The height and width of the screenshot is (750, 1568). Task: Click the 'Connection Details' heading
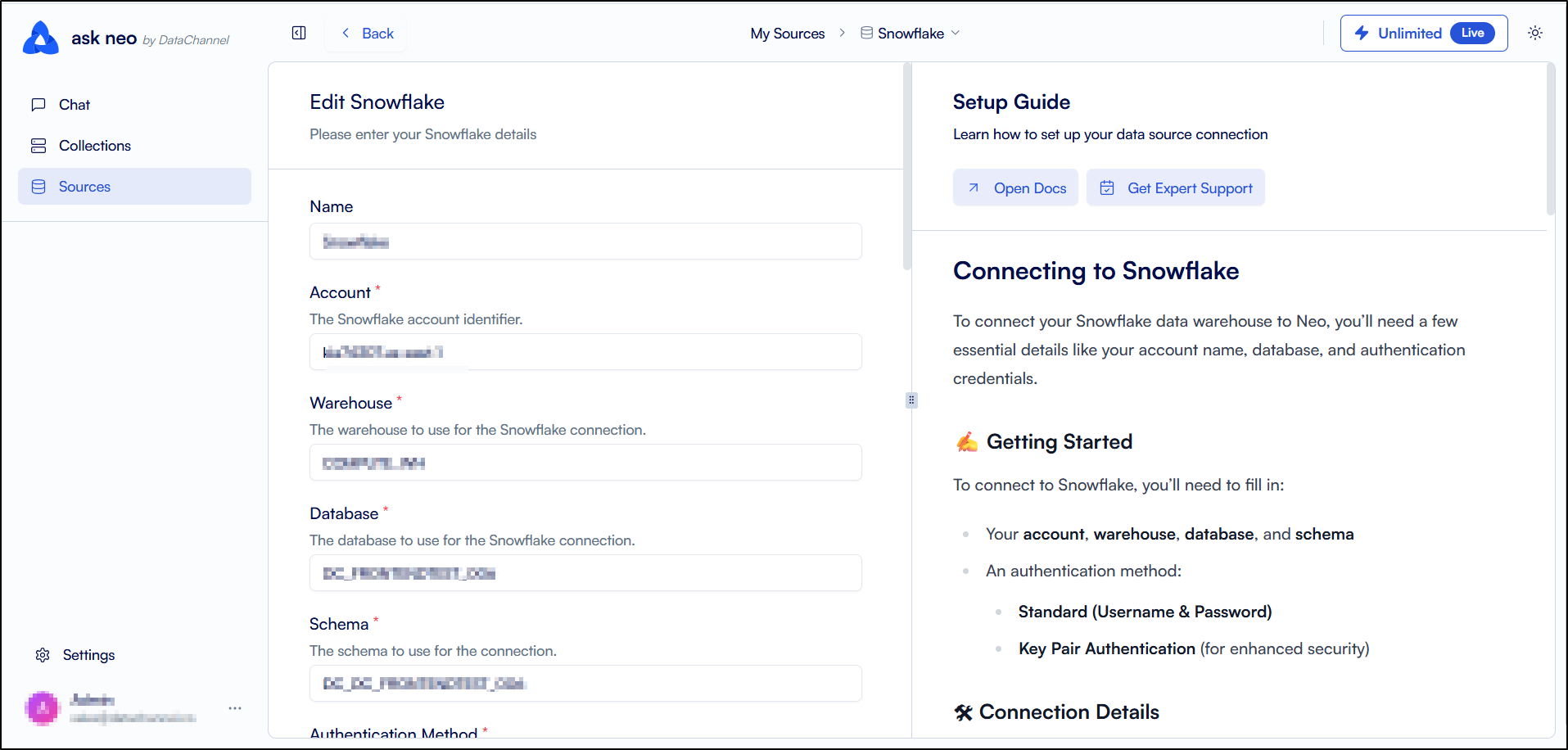click(1069, 712)
